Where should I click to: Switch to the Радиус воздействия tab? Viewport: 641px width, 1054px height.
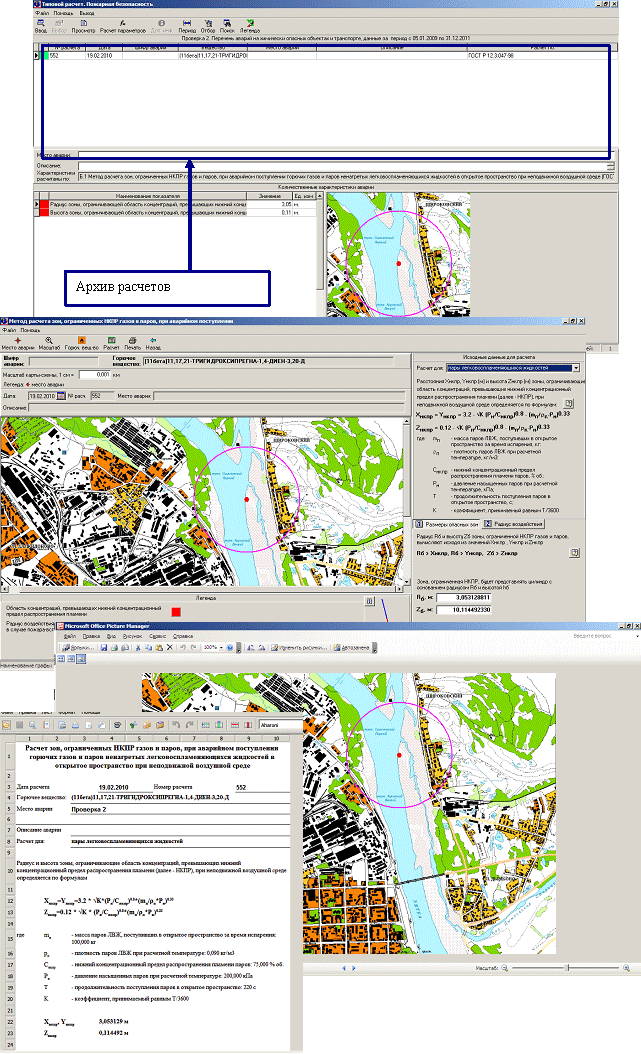pos(515,523)
